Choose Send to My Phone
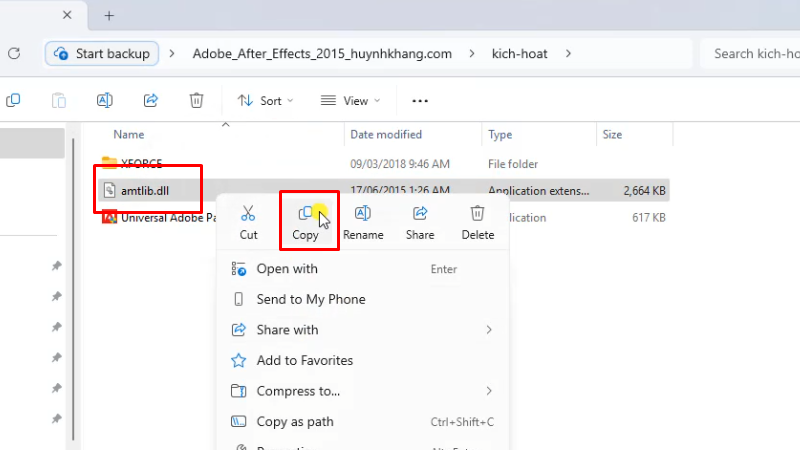This screenshot has width=800, height=450. click(363, 299)
